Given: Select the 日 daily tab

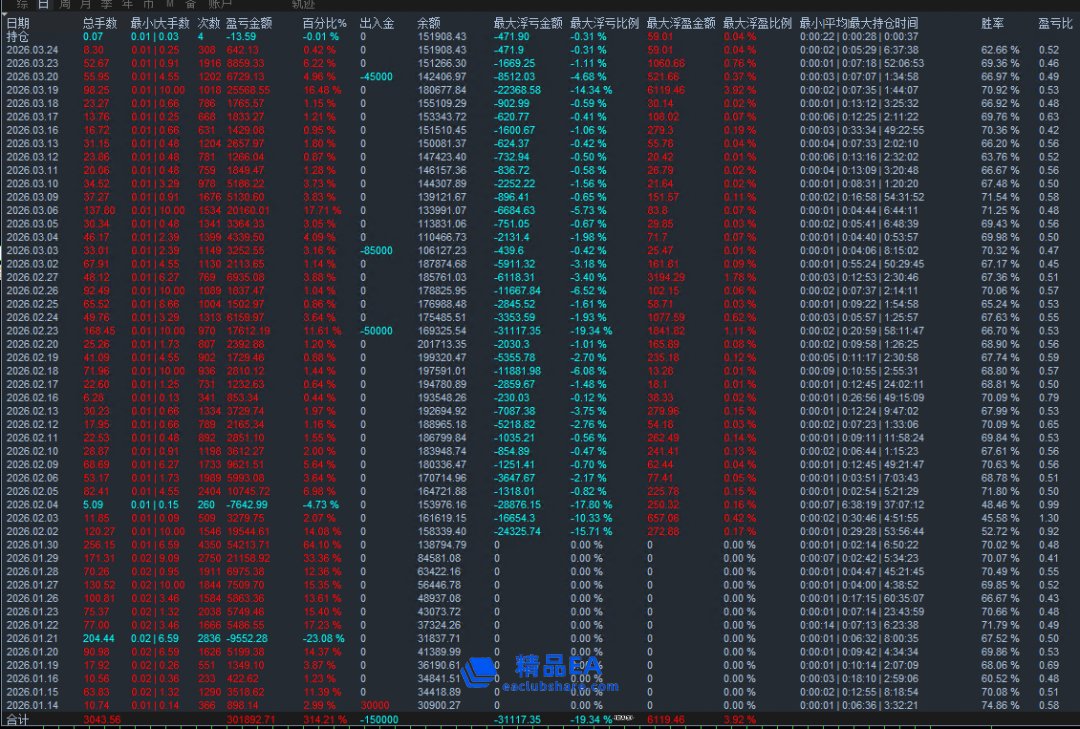Looking at the screenshot, I should 43,5.
